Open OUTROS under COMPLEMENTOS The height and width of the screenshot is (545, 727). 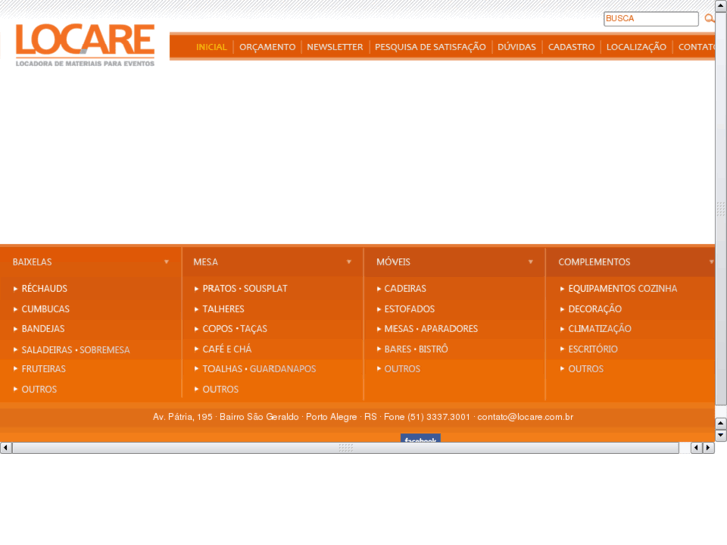(x=586, y=369)
